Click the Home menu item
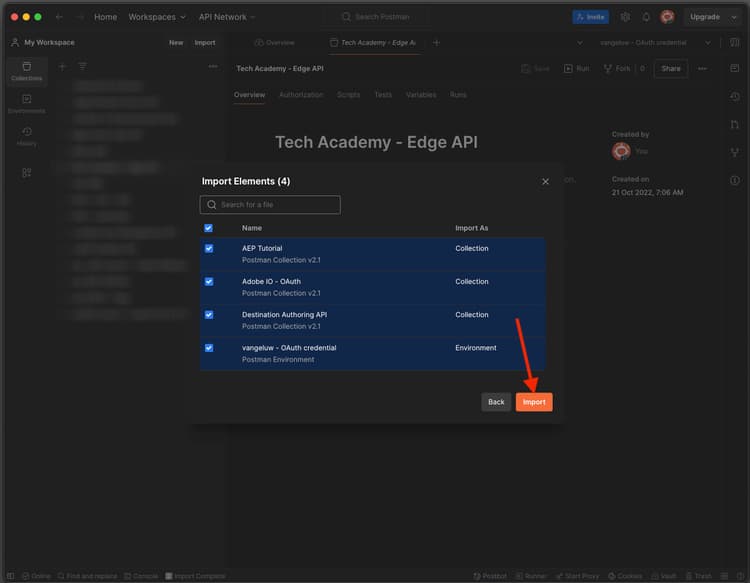 [106, 17]
